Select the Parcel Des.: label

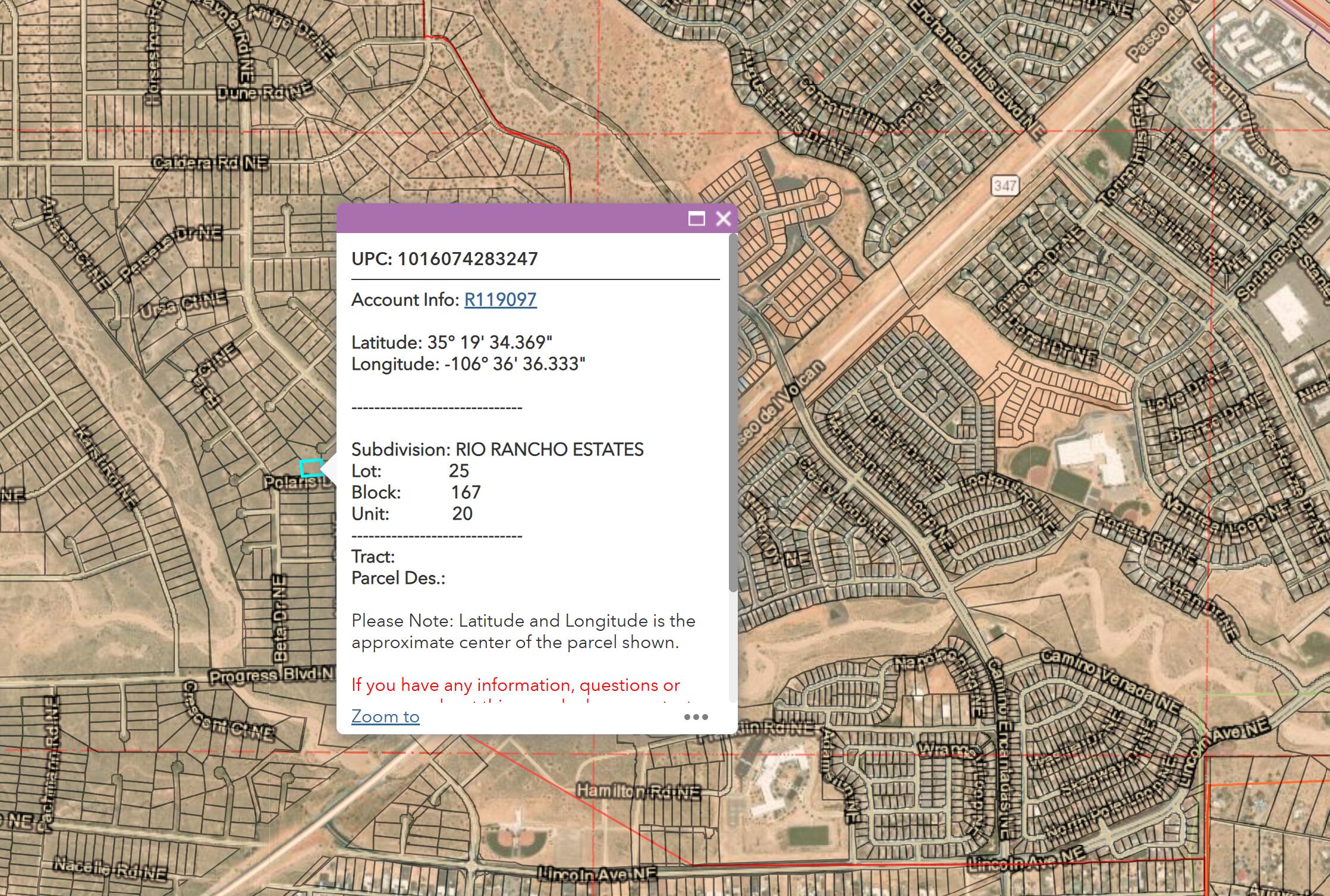[x=398, y=578]
